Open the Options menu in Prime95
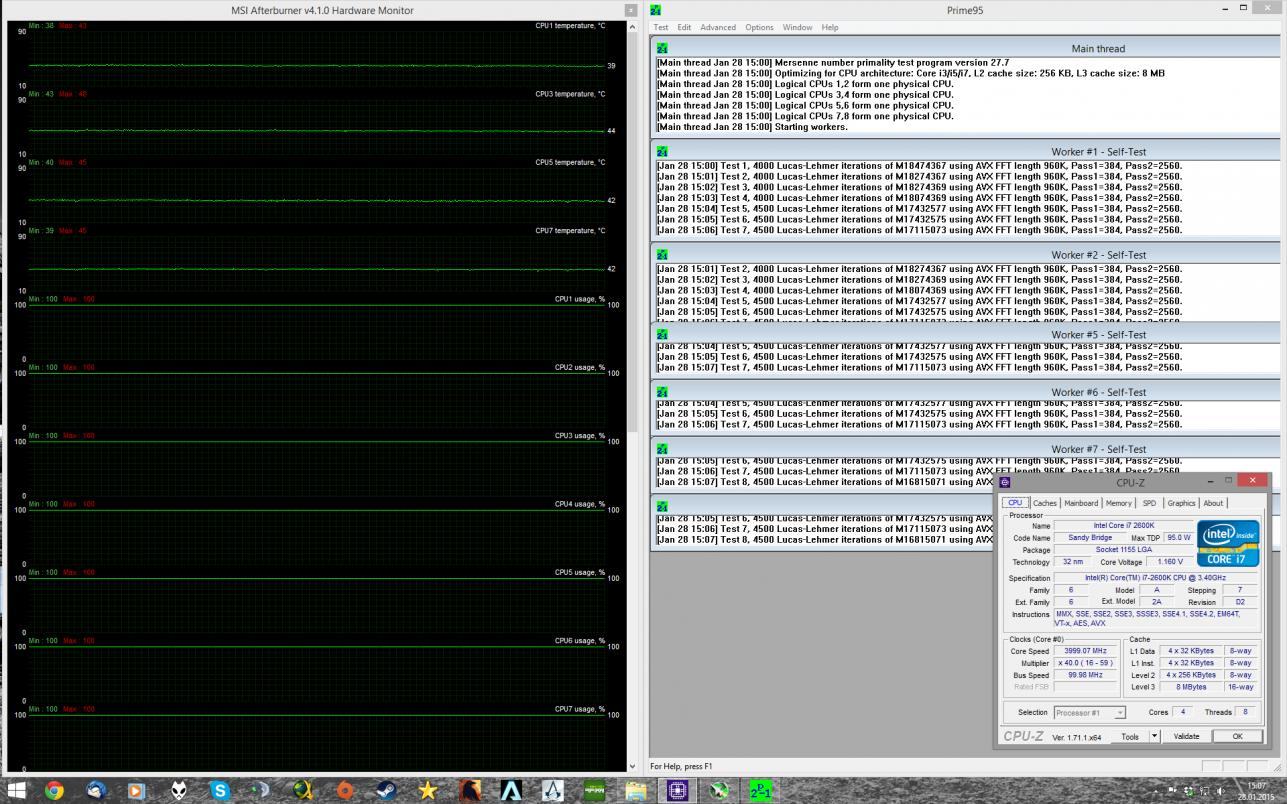This screenshot has width=1287, height=804. click(x=759, y=27)
